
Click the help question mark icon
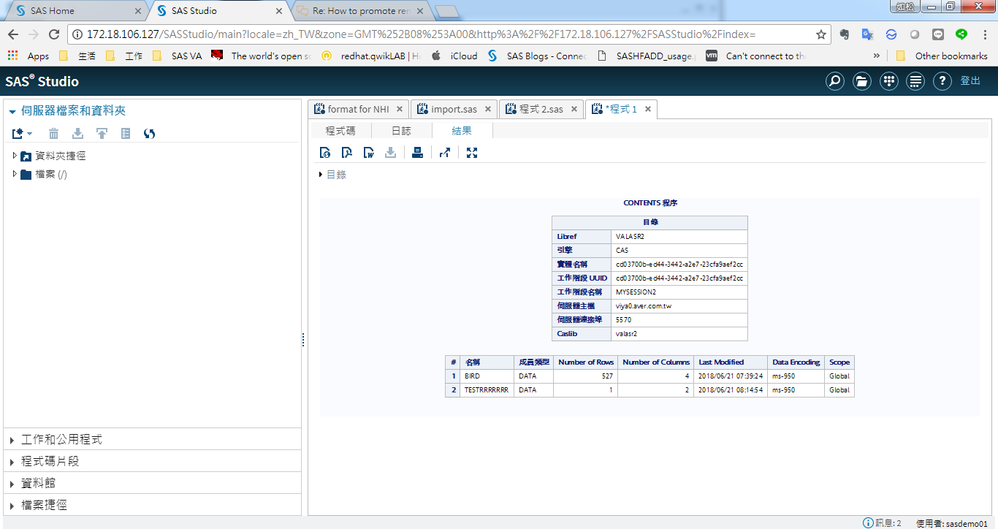(942, 81)
